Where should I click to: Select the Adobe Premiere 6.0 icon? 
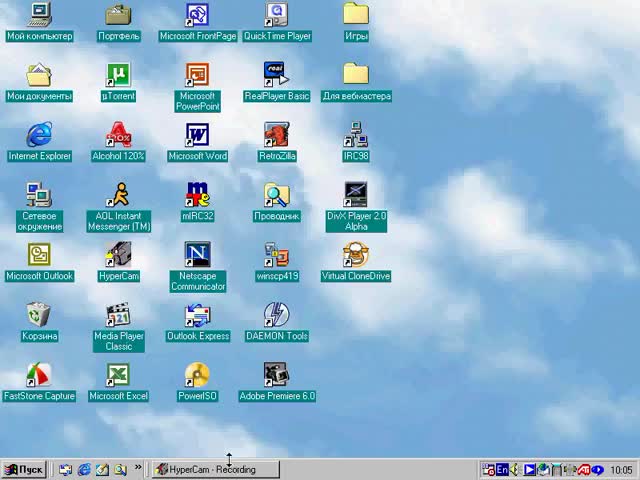277,375
